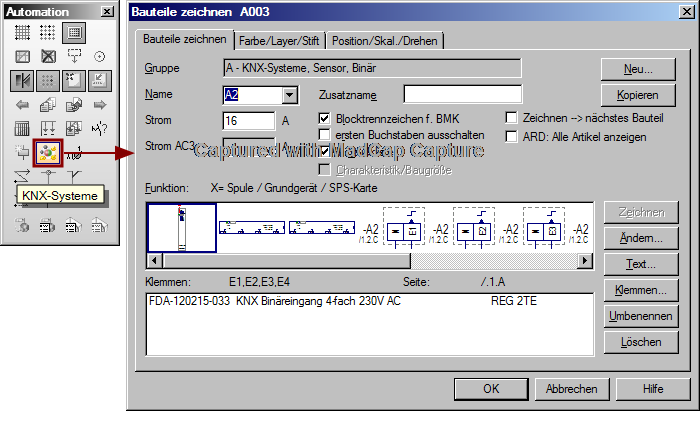The width and height of the screenshot is (700, 421).
Task: Select the first symbol thumbnail in list
Action: [182, 227]
